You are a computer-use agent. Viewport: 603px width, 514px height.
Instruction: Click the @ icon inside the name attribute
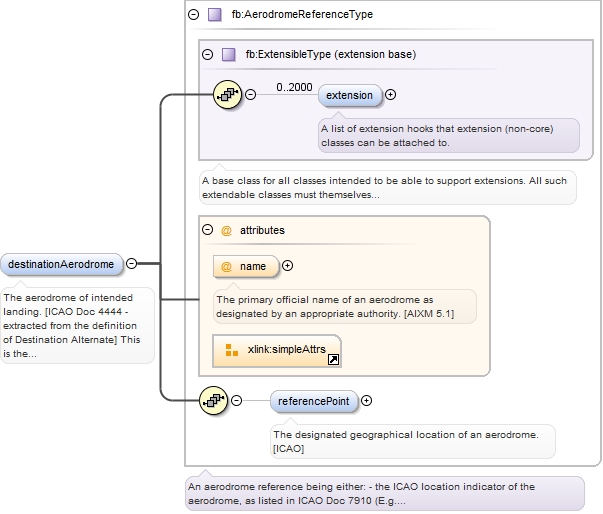pos(226,266)
